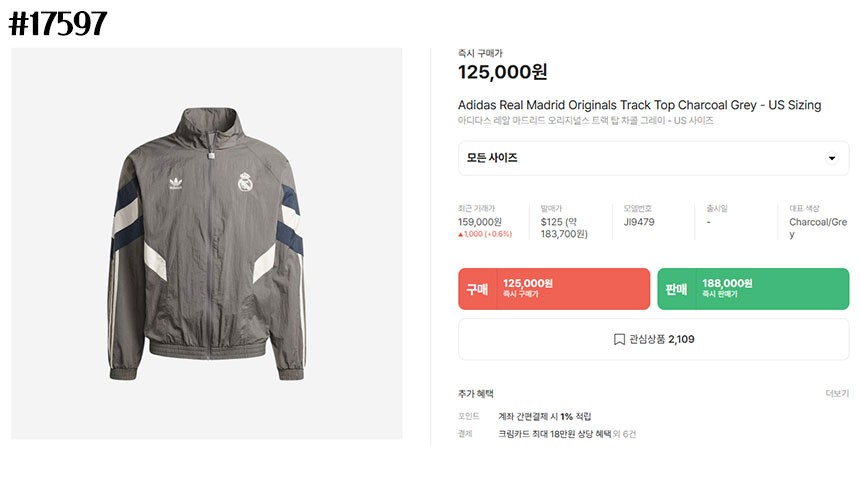Add to 관심상품 2,109 wishlist
Screen dimensions: 860x489
pos(653,339)
